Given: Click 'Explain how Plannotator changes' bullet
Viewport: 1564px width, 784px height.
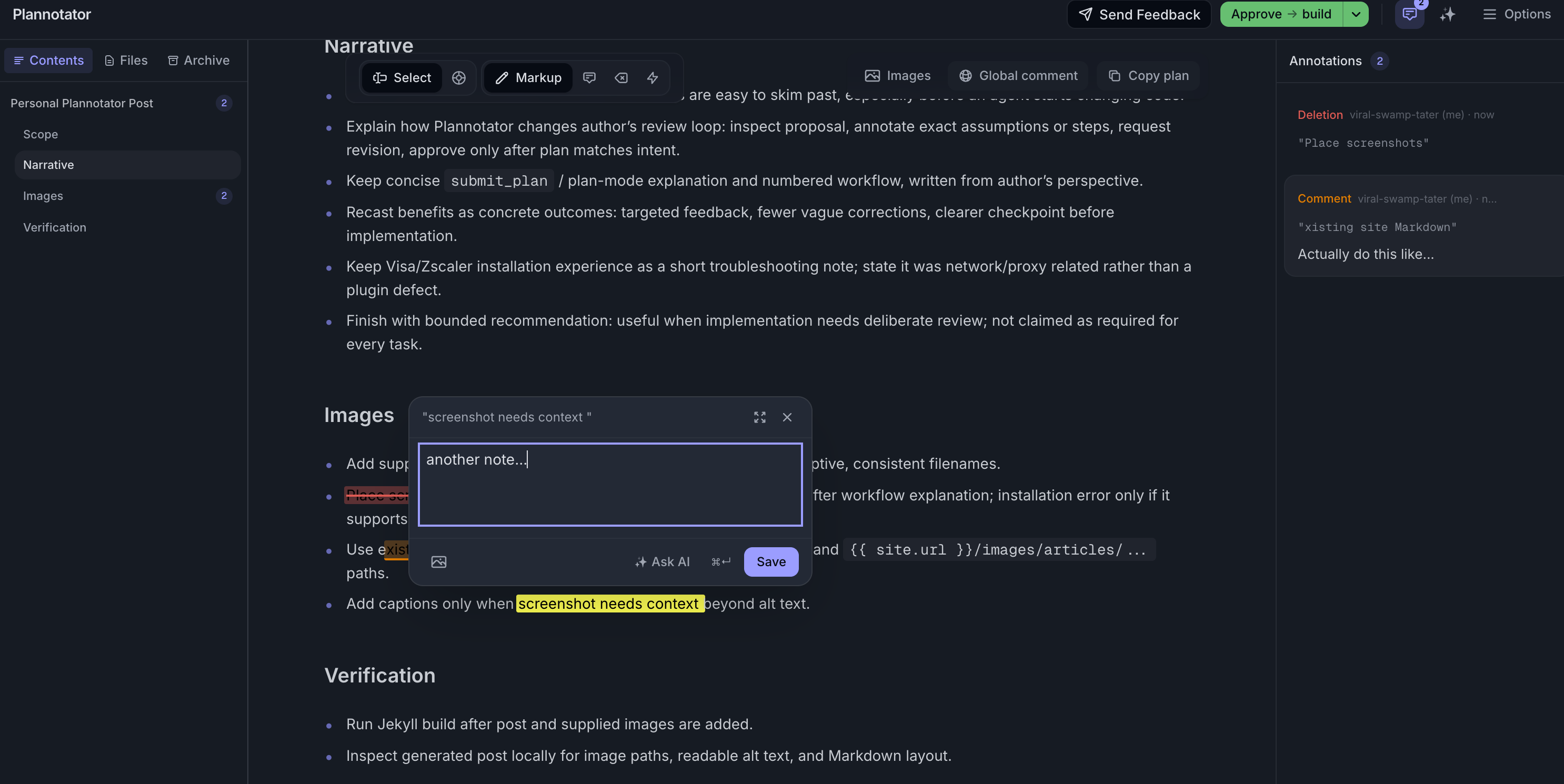Looking at the screenshot, I should [x=758, y=138].
